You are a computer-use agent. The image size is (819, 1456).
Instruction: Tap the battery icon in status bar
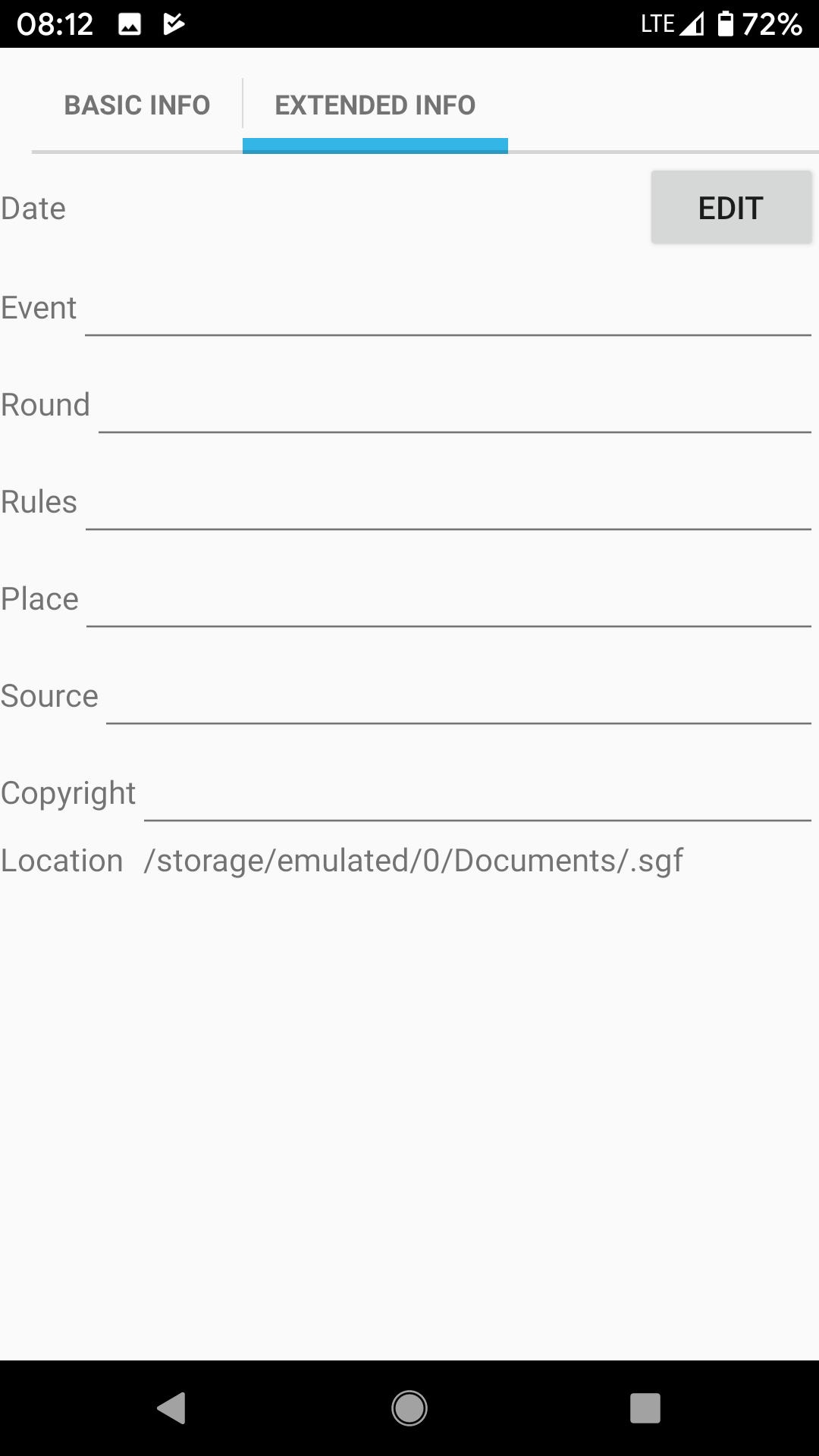(726, 24)
